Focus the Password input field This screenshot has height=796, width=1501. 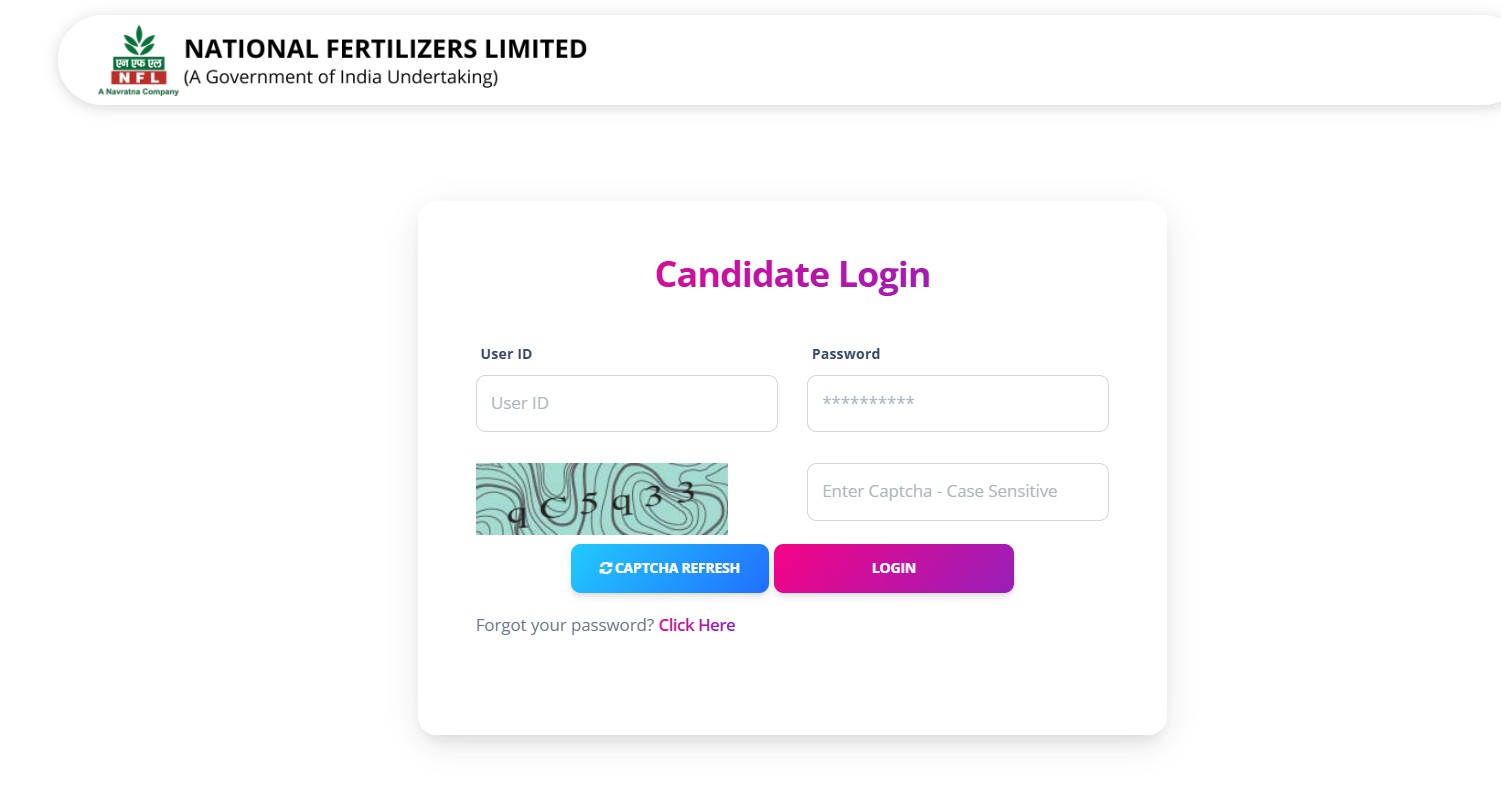[x=957, y=403]
